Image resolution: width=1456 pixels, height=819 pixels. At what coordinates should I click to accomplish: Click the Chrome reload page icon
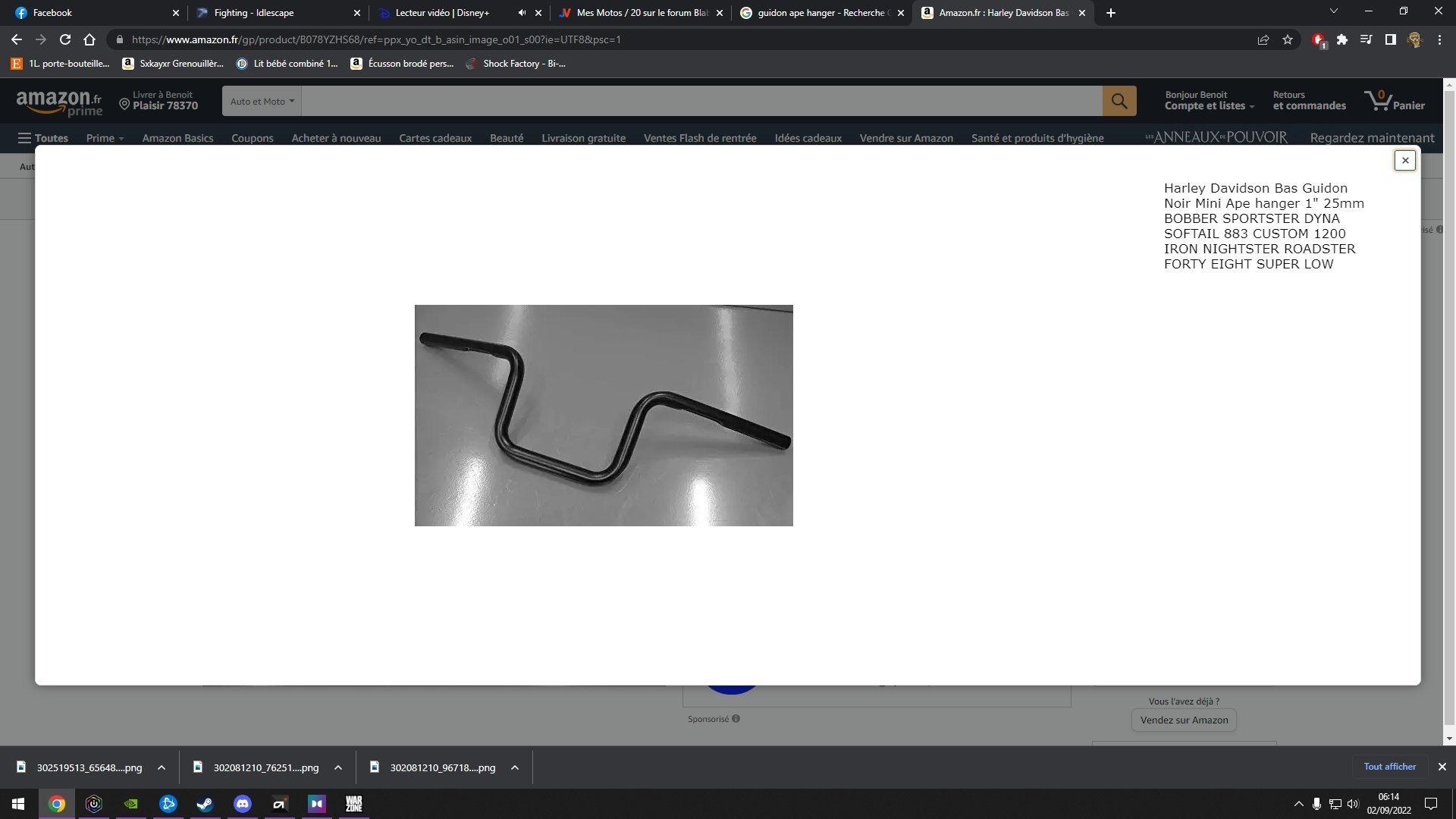tap(65, 39)
